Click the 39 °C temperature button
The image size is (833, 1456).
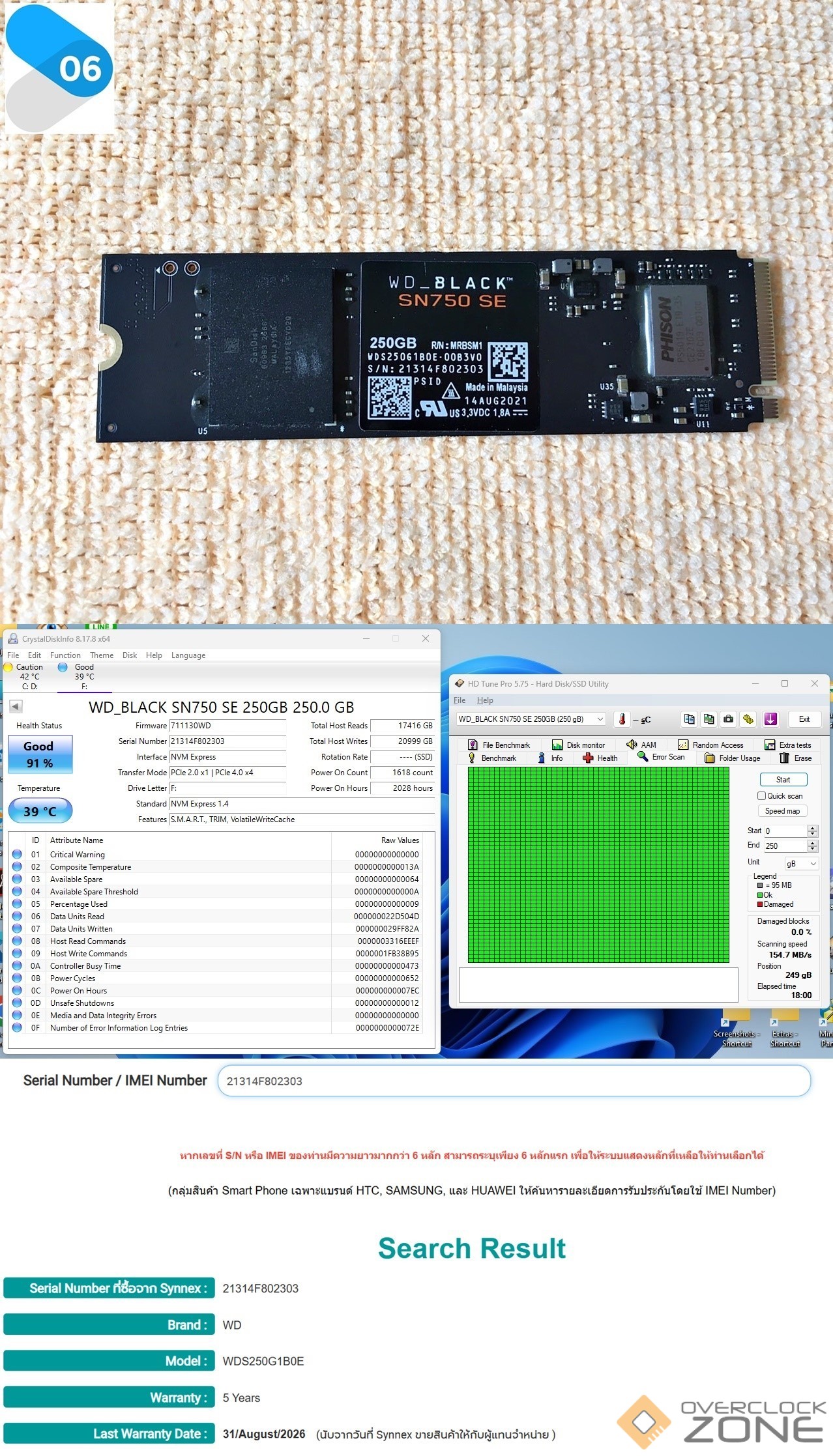pyautogui.click(x=40, y=811)
